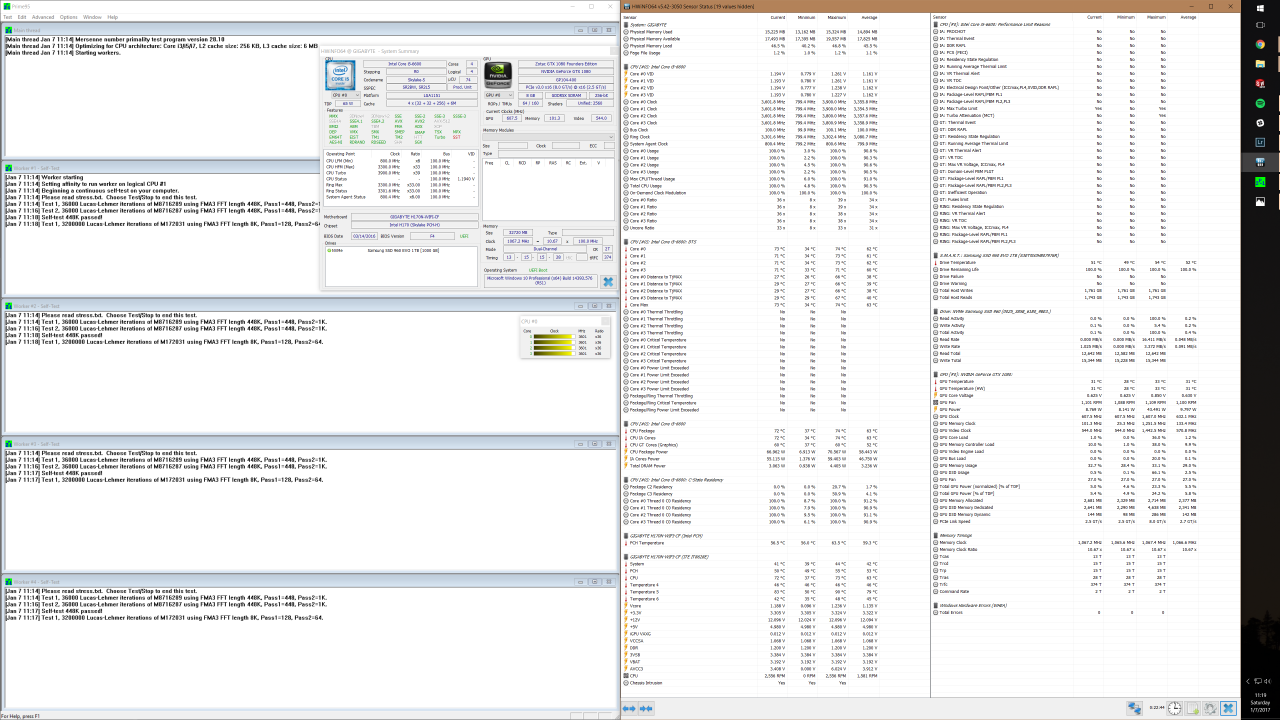Close sensor status with blue X icon
This screenshot has height=720, width=1280.
pyautogui.click(x=1228, y=708)
